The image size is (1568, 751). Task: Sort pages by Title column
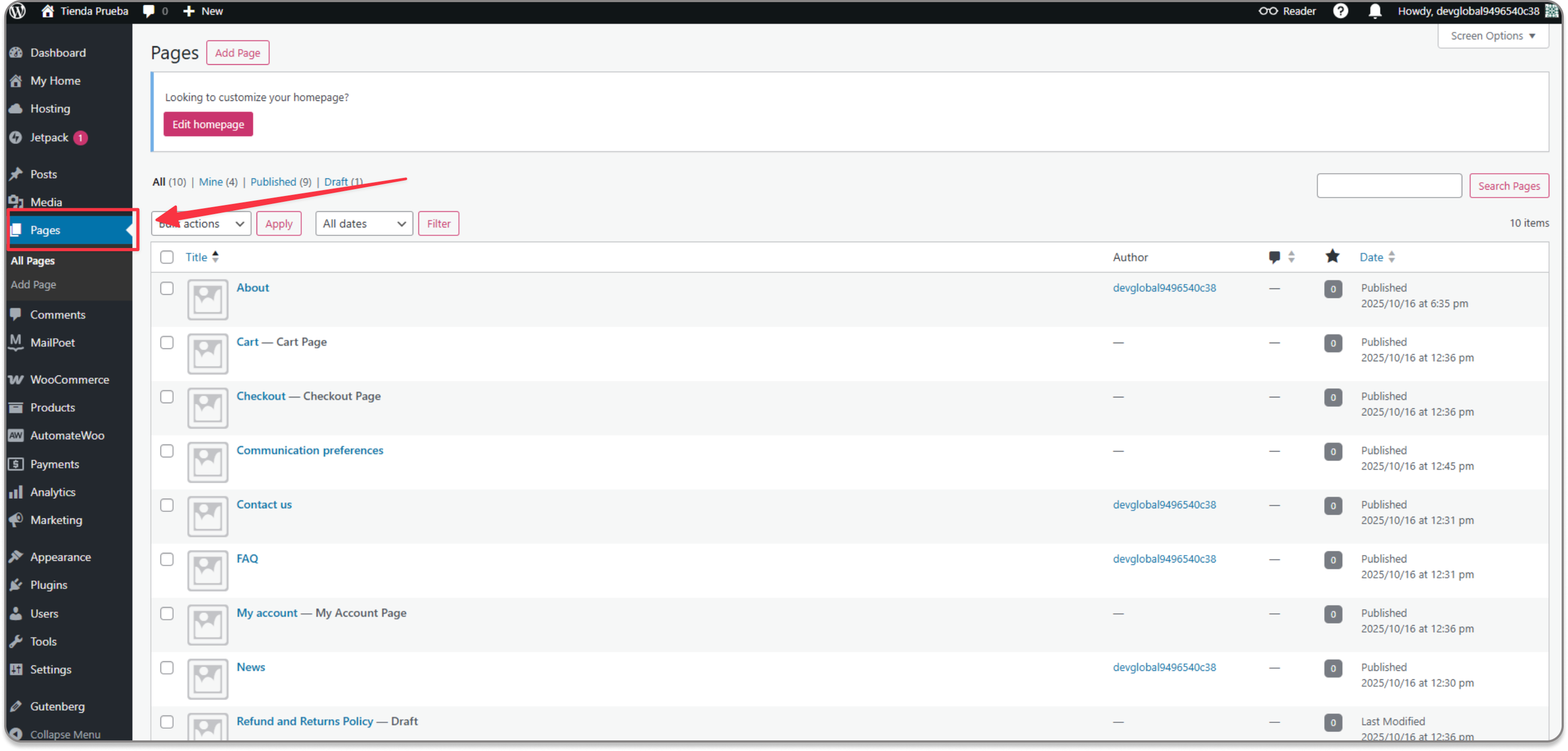201,257
